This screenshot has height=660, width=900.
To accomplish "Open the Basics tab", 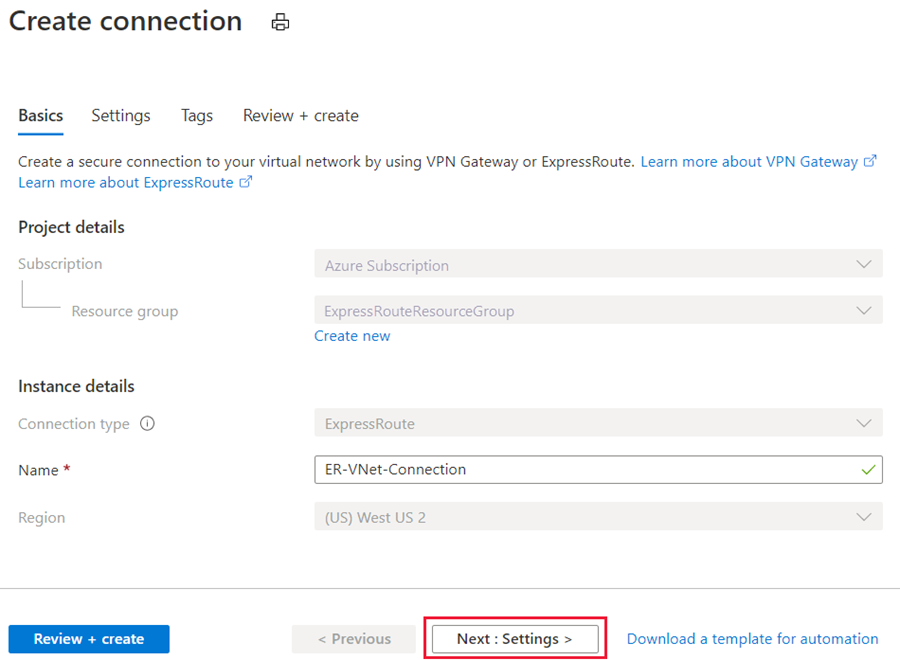I will click(x=41, y=116).
